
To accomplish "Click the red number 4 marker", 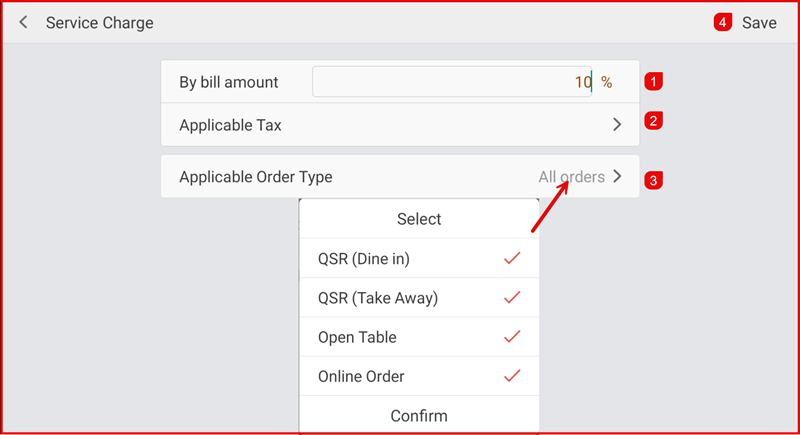I will point(723,22).
